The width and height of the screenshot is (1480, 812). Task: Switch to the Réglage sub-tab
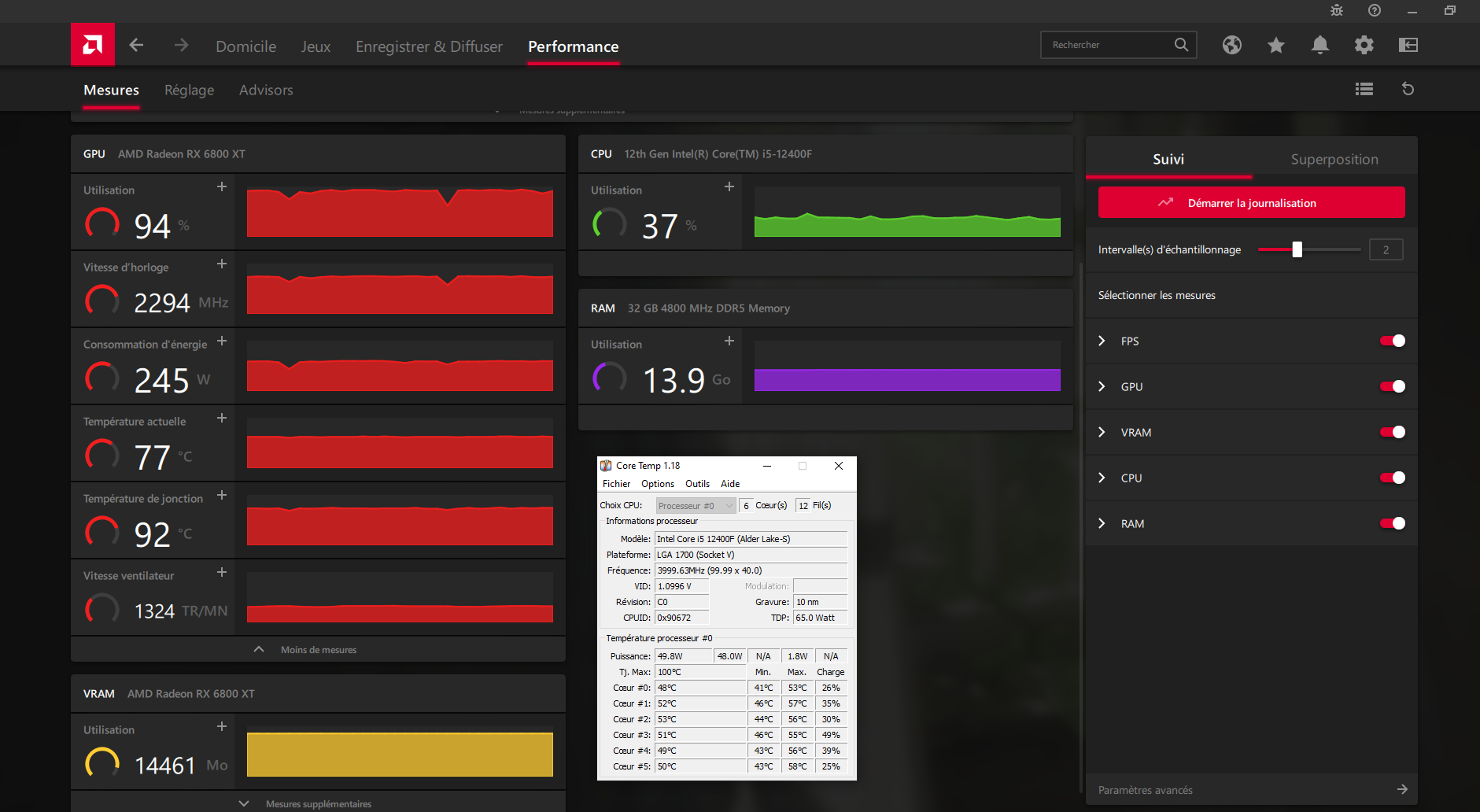coord(189,90)
